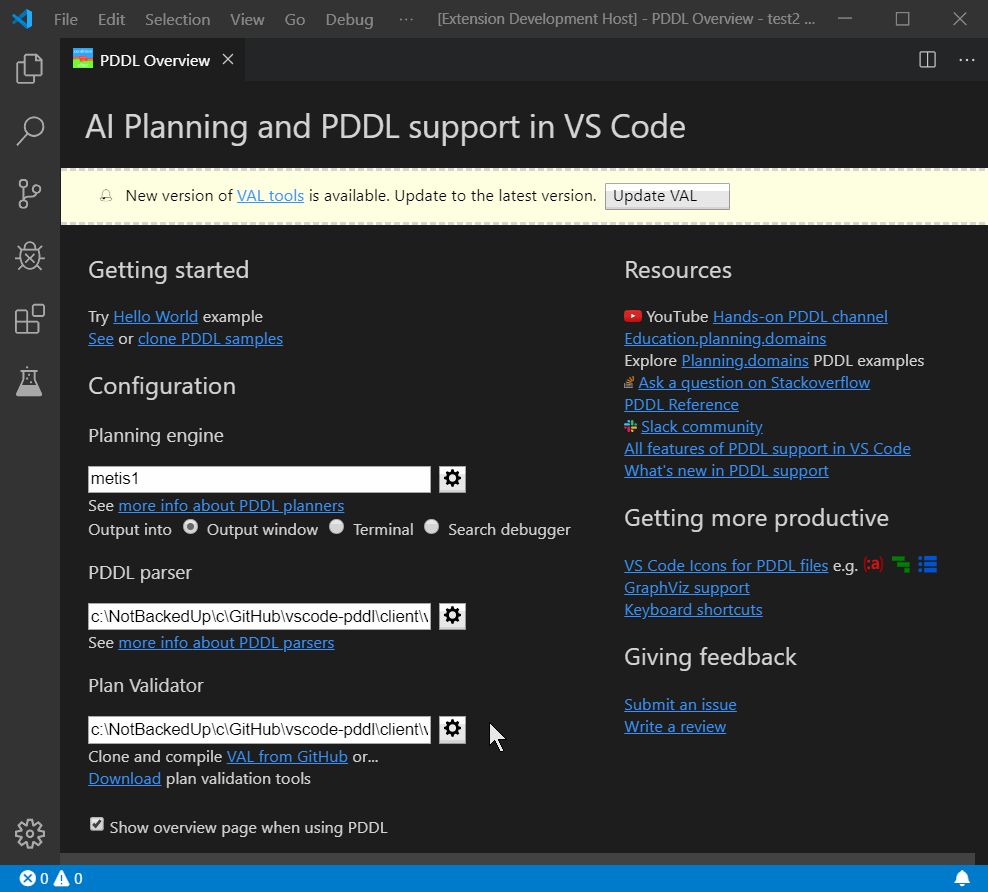The width and height of the screenshot is (988, 892).
Task: Open the Source Control view
Action: coord(30,193)
